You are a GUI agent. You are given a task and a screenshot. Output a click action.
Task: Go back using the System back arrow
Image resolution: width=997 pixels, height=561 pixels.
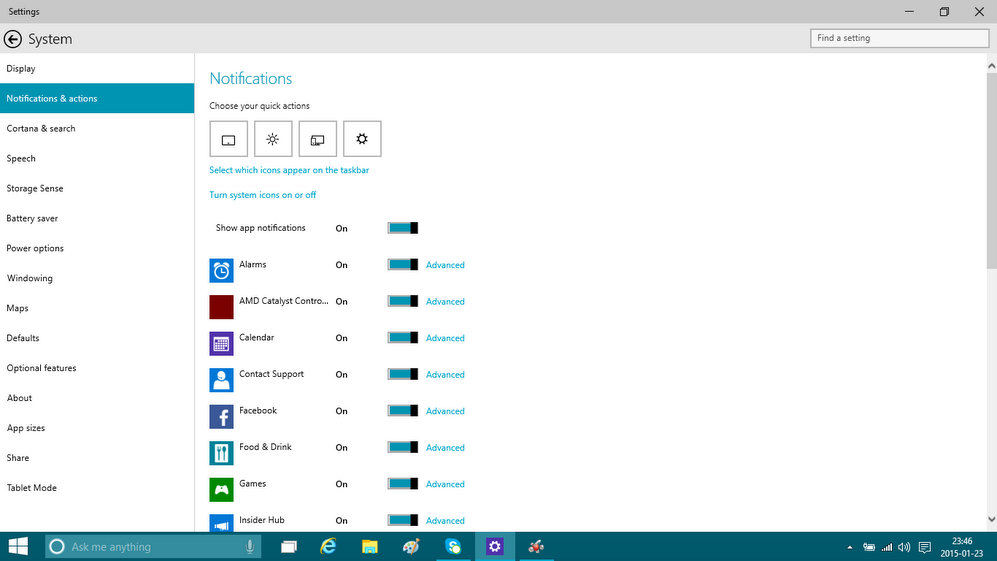[x=13, y=39]
